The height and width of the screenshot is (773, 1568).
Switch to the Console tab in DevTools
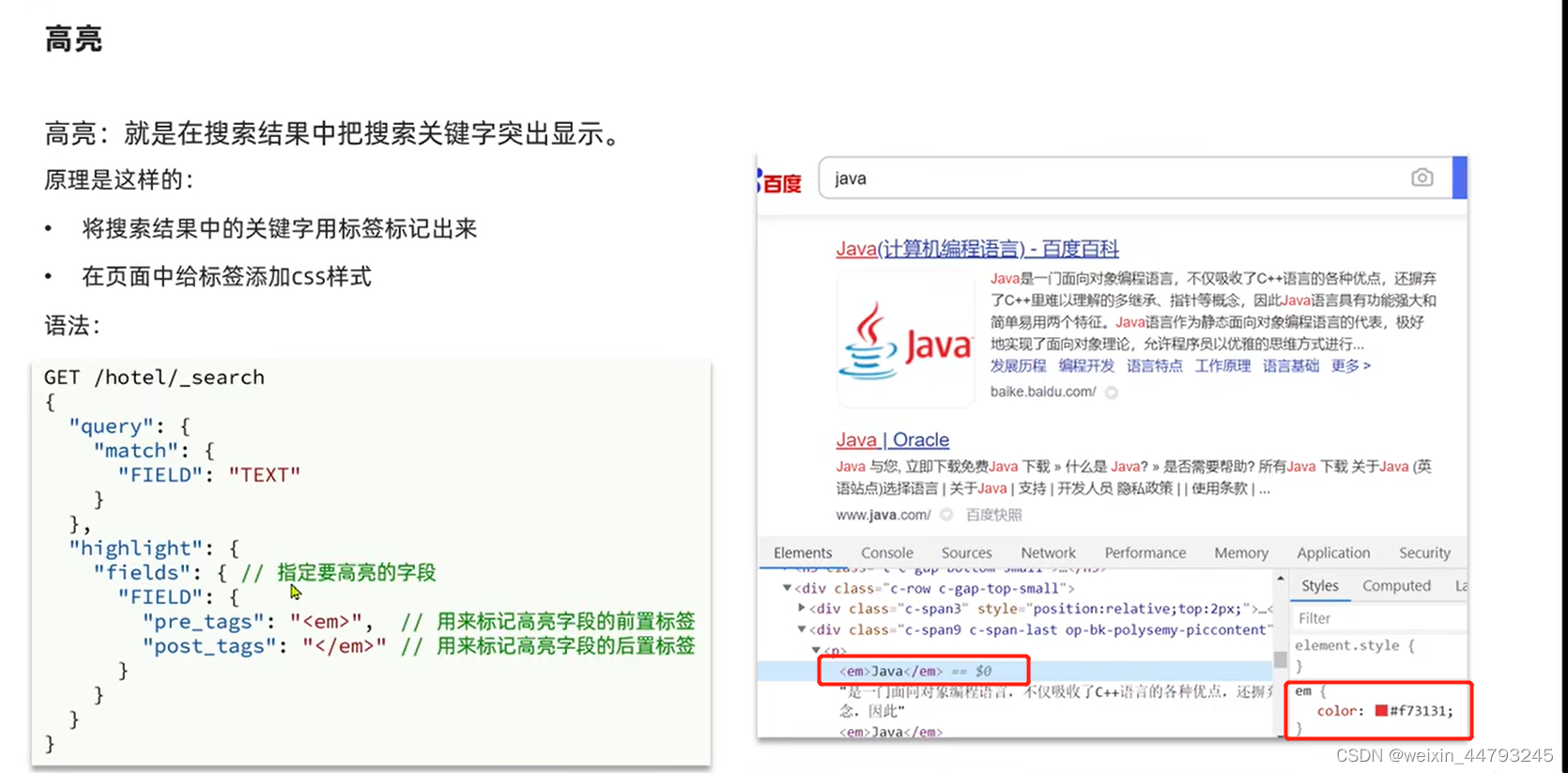[887, 553]
